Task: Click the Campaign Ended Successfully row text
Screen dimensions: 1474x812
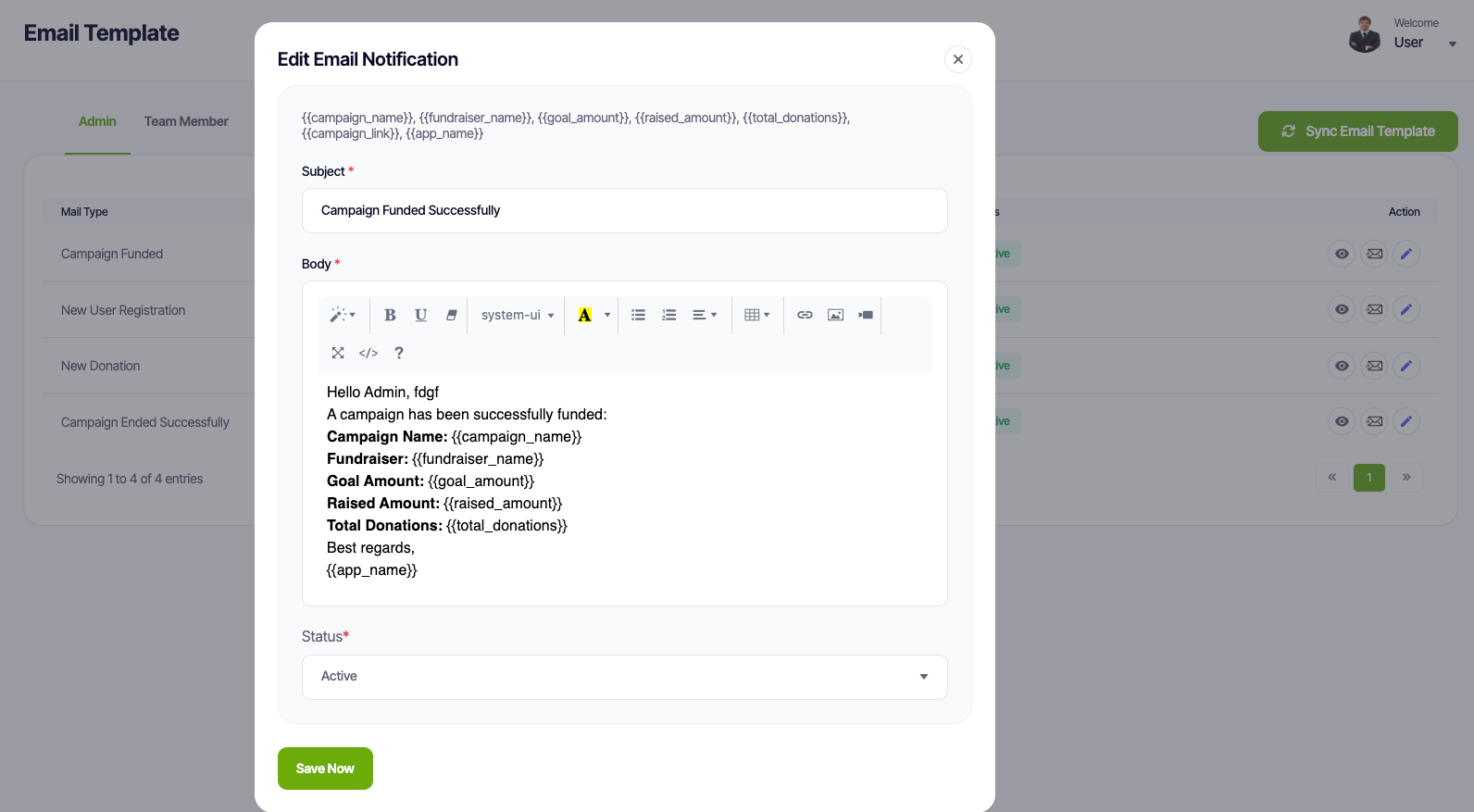Action: (x=144, y=422)
